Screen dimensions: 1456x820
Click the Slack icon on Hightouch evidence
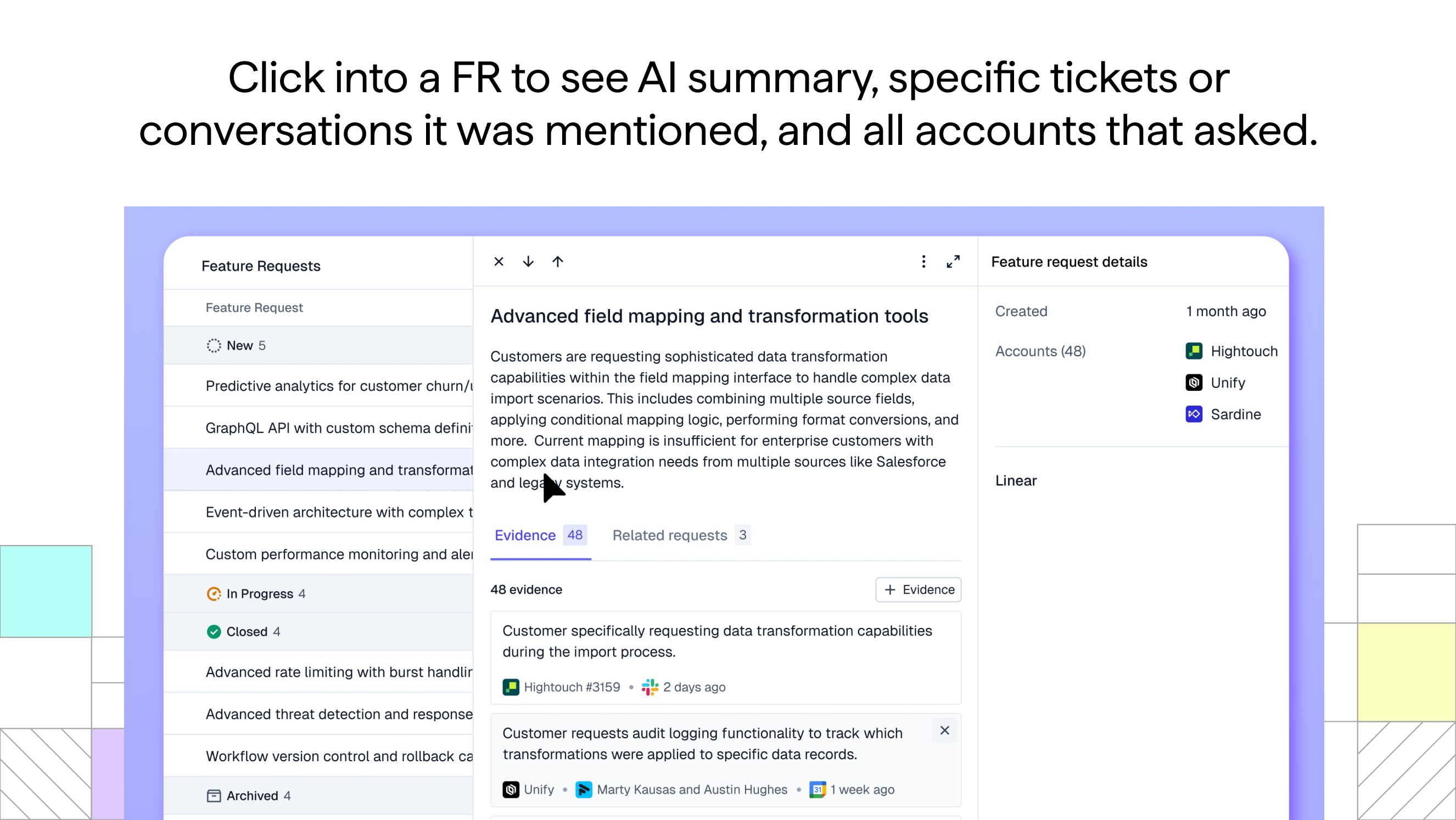click(x=649, y=687)
